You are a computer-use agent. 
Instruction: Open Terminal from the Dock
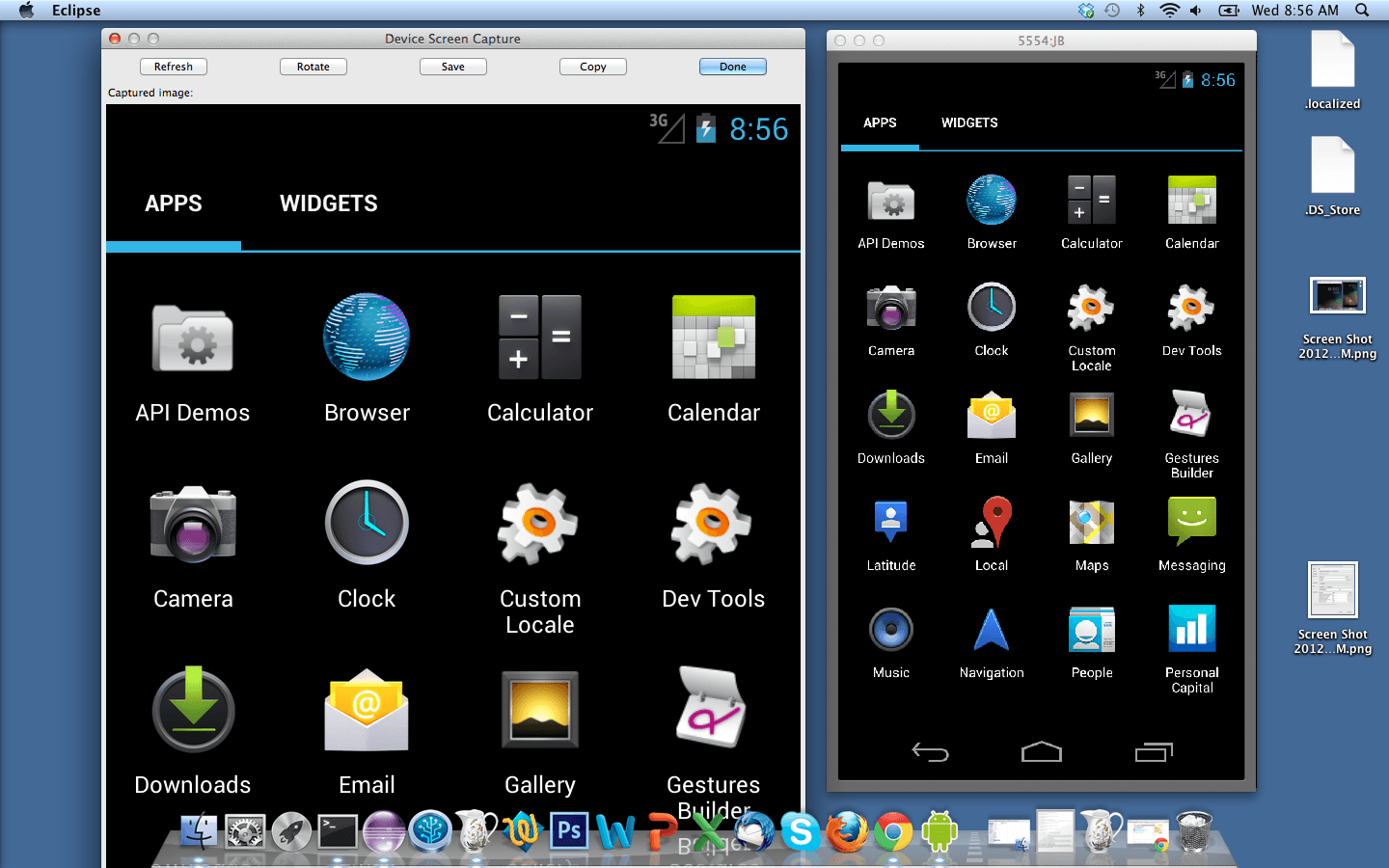click(x=338, y=831)
